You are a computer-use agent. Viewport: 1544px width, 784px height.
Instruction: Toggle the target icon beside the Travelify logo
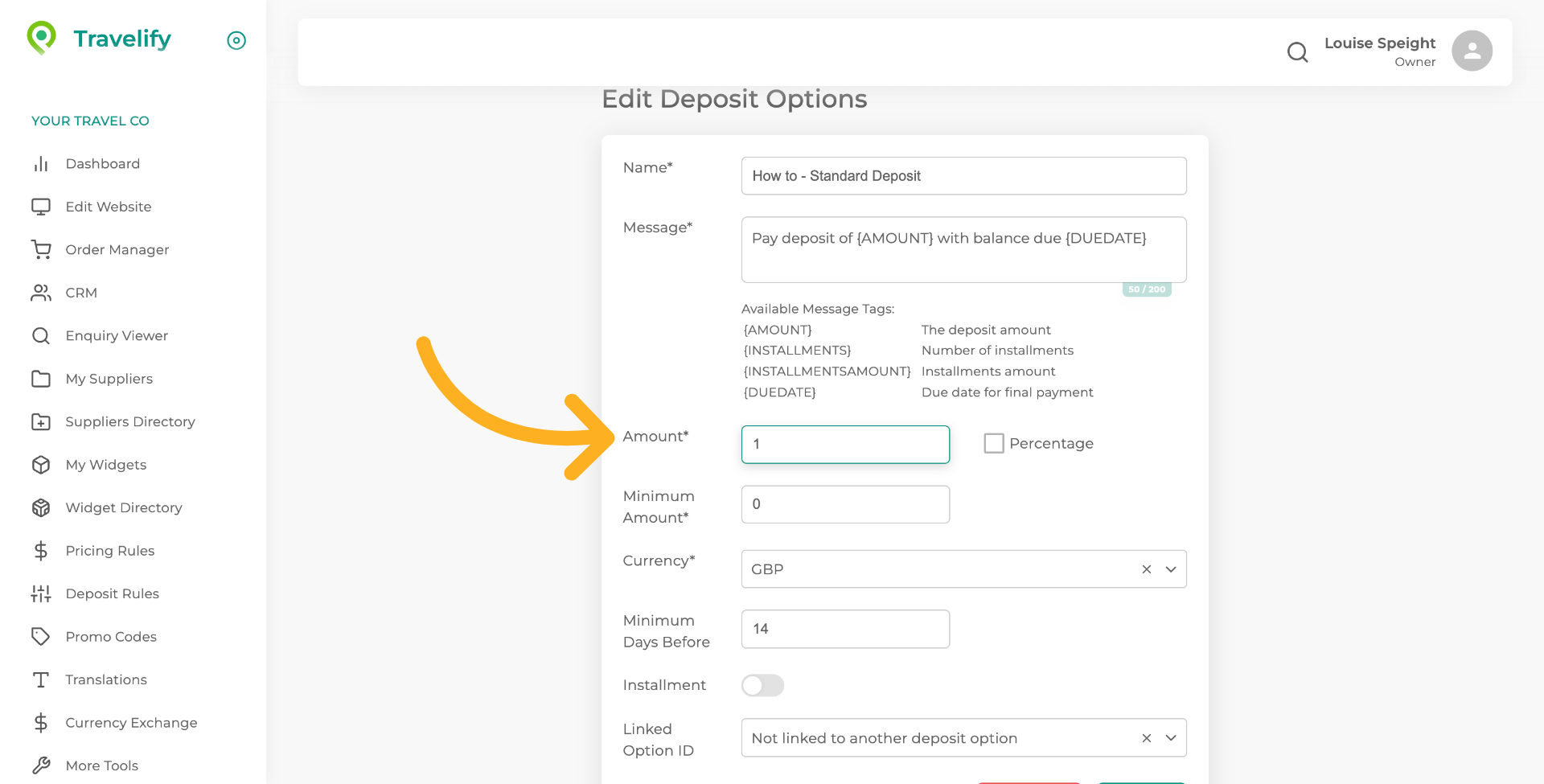coord(236,40)
